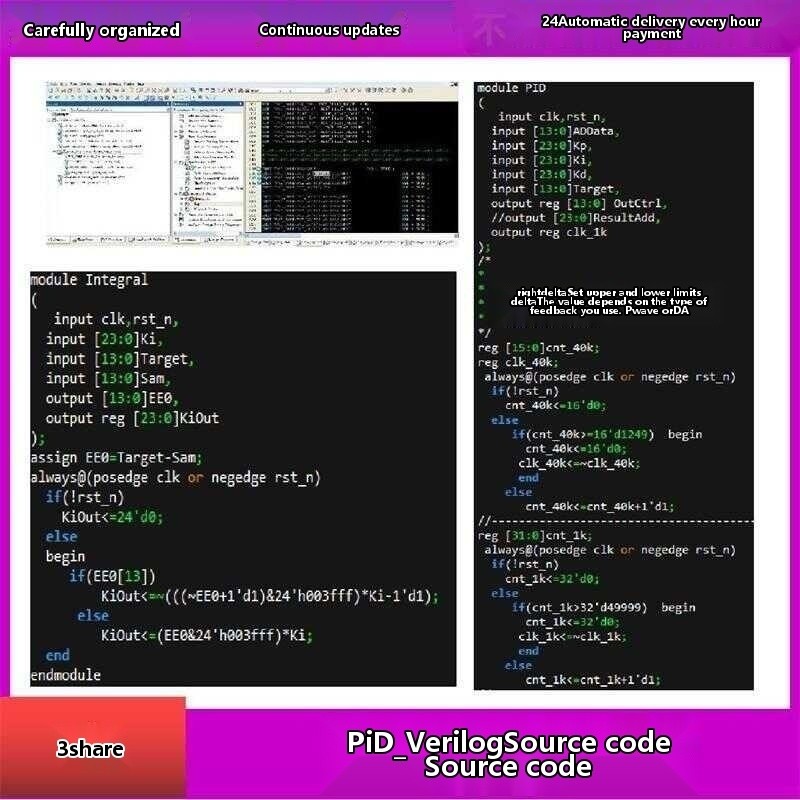Click the "Continuous updates" banner text
This screenshot has height=800, width=800.
[x=329, y=30]
